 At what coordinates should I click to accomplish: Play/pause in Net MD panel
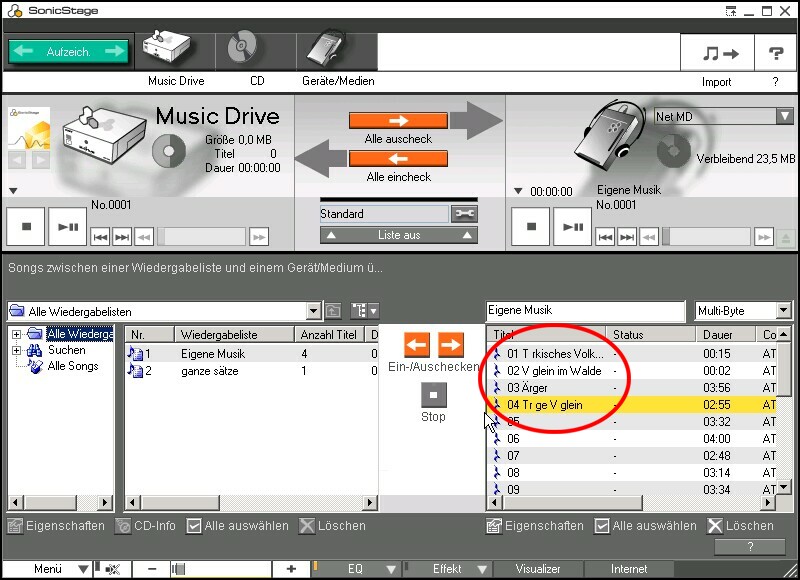pyautogui.click(x=572, y=226)
